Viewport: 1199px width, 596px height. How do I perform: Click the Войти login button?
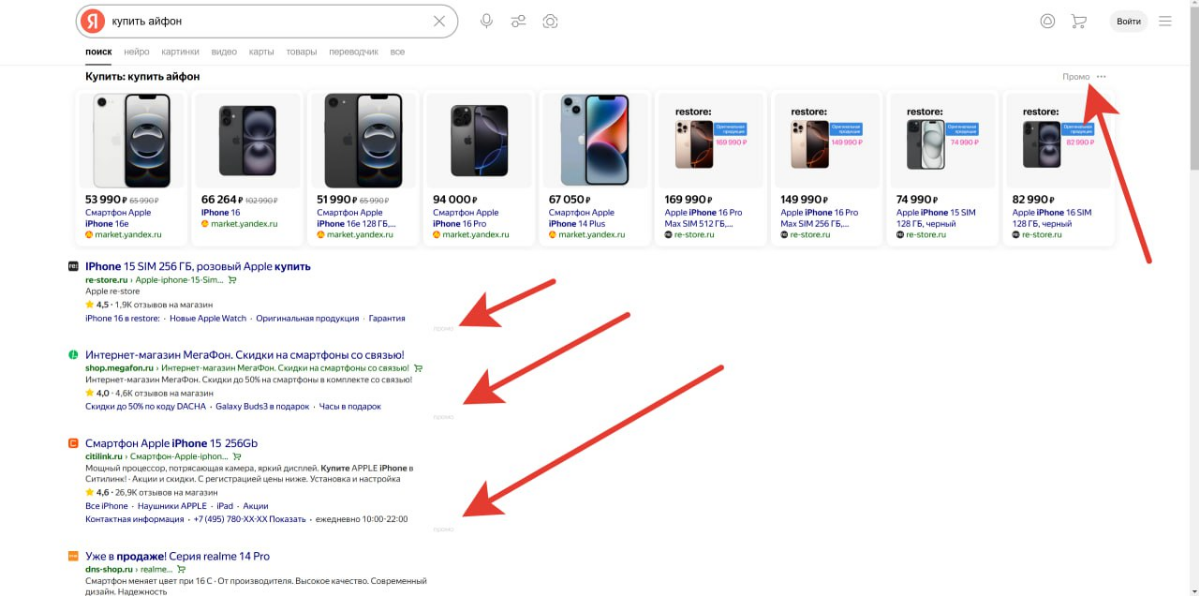1129,21
